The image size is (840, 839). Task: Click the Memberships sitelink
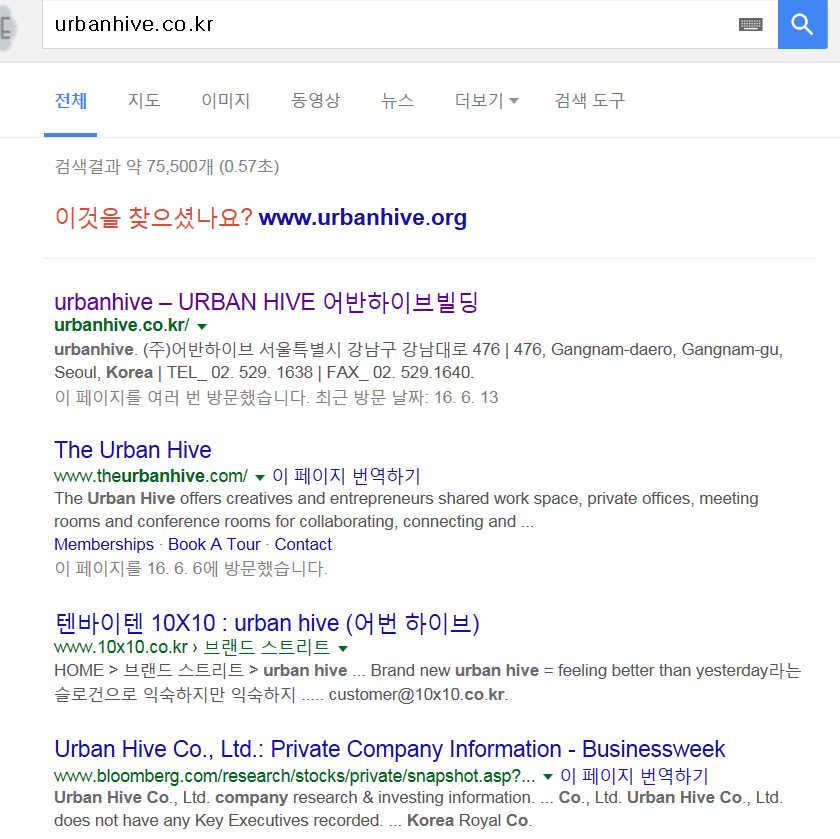(x=104, y=544)
